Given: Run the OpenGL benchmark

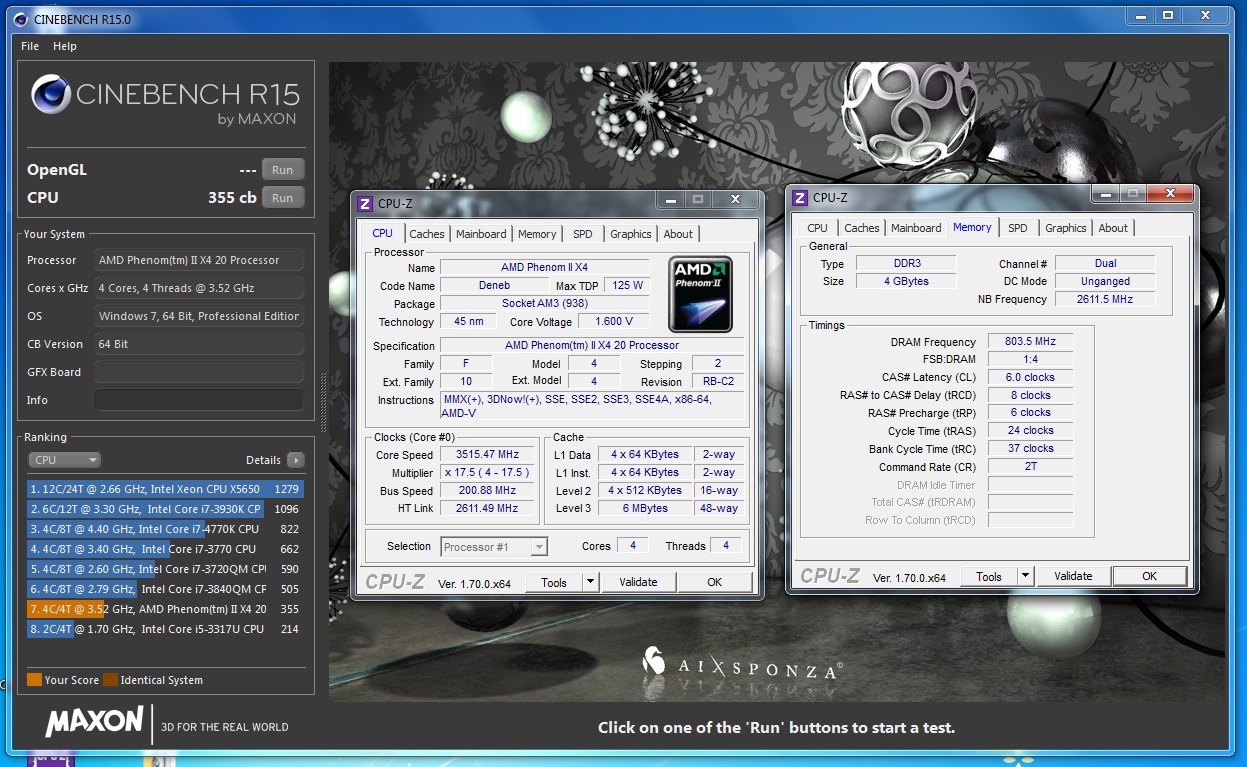Looking at the screenshot, I should pos(283,170).
